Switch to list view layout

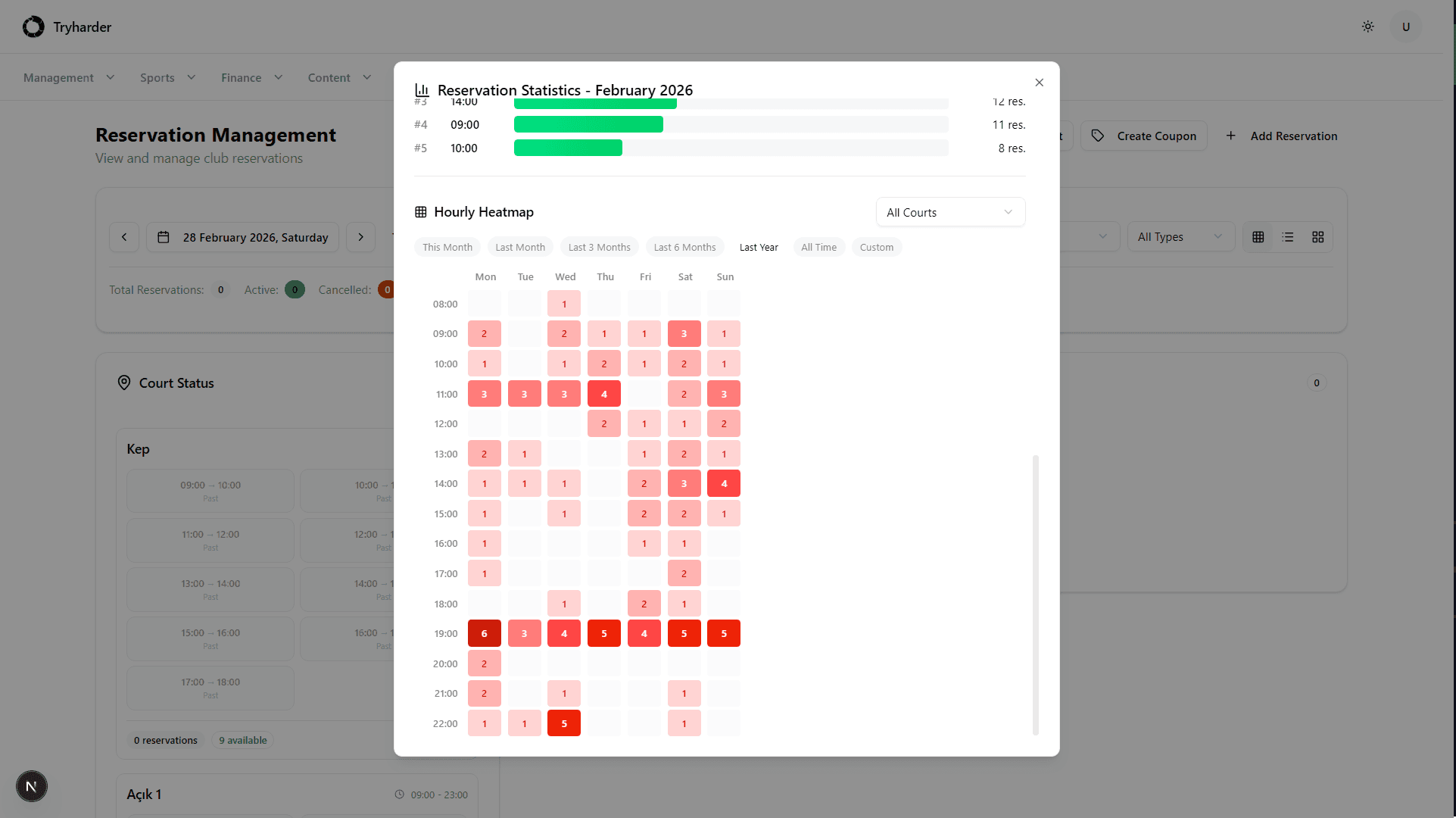pos(1288,236)
